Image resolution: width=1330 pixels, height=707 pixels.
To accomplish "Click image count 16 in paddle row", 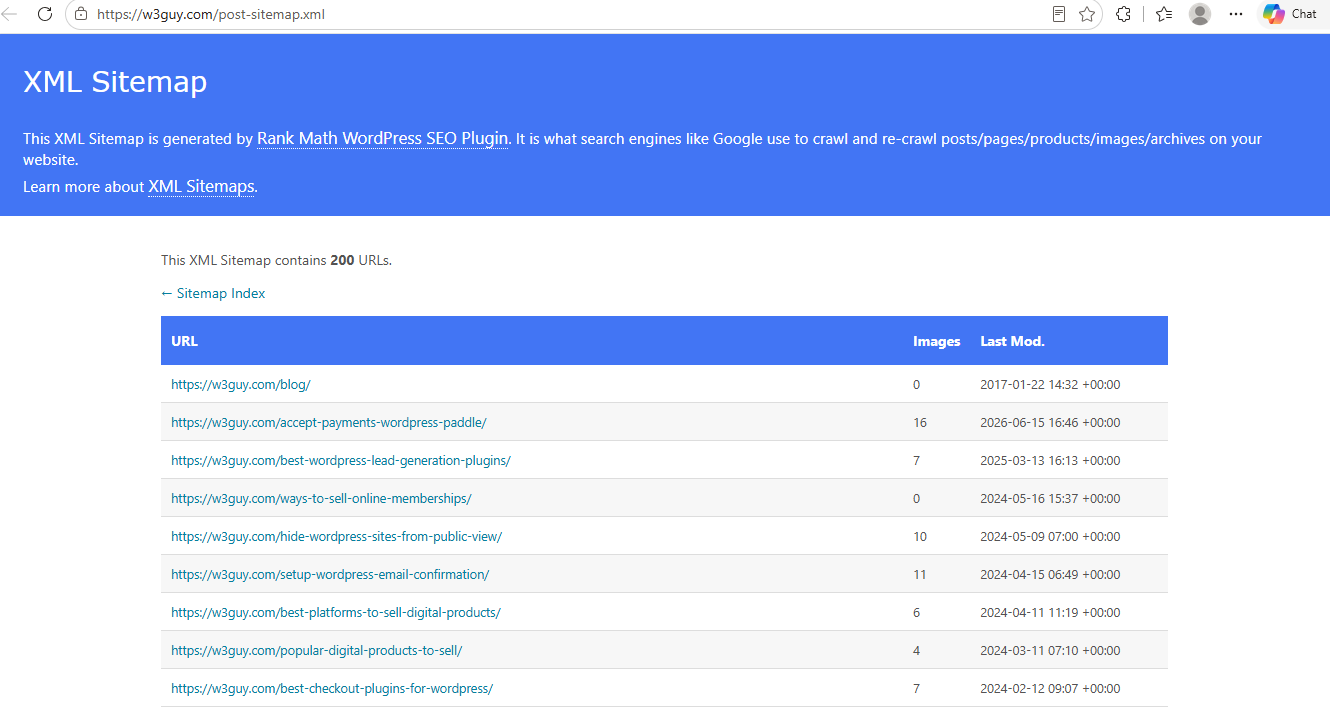I will click(920, 422).
